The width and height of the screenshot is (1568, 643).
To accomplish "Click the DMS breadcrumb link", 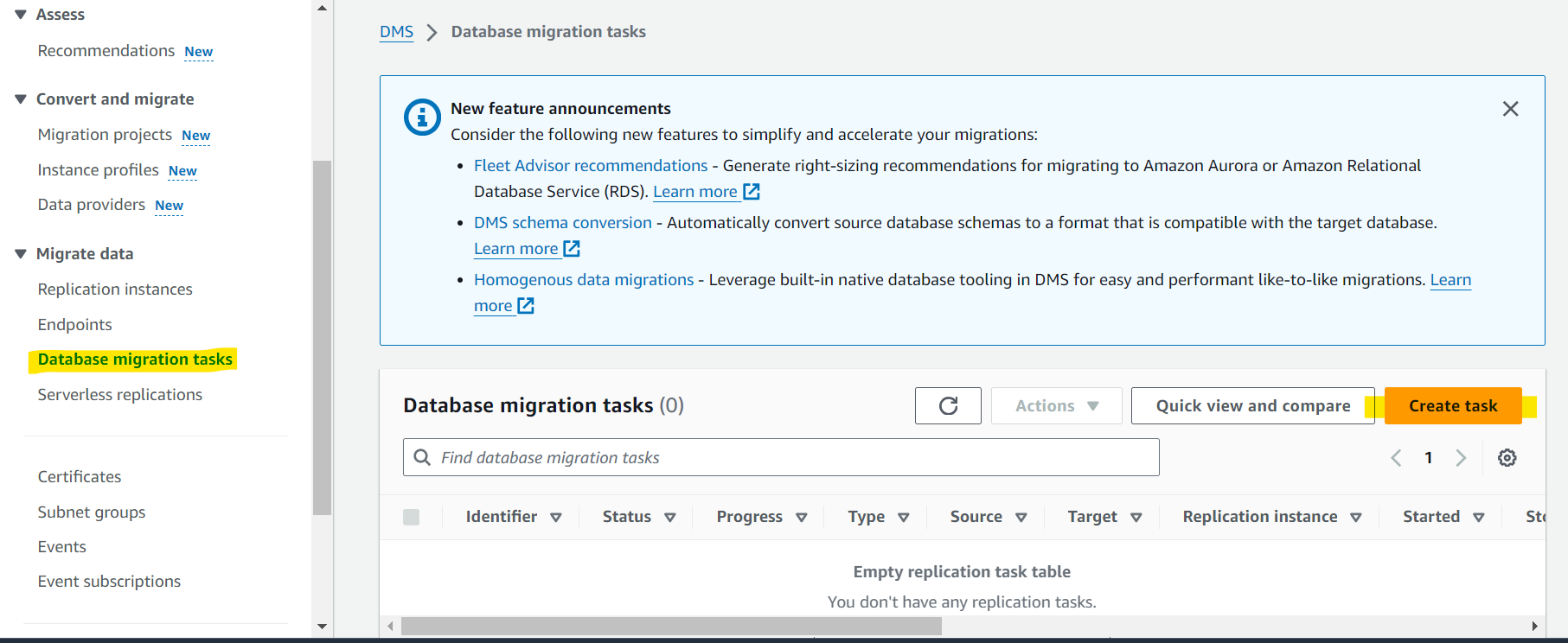I will click(x=397, y=32).
